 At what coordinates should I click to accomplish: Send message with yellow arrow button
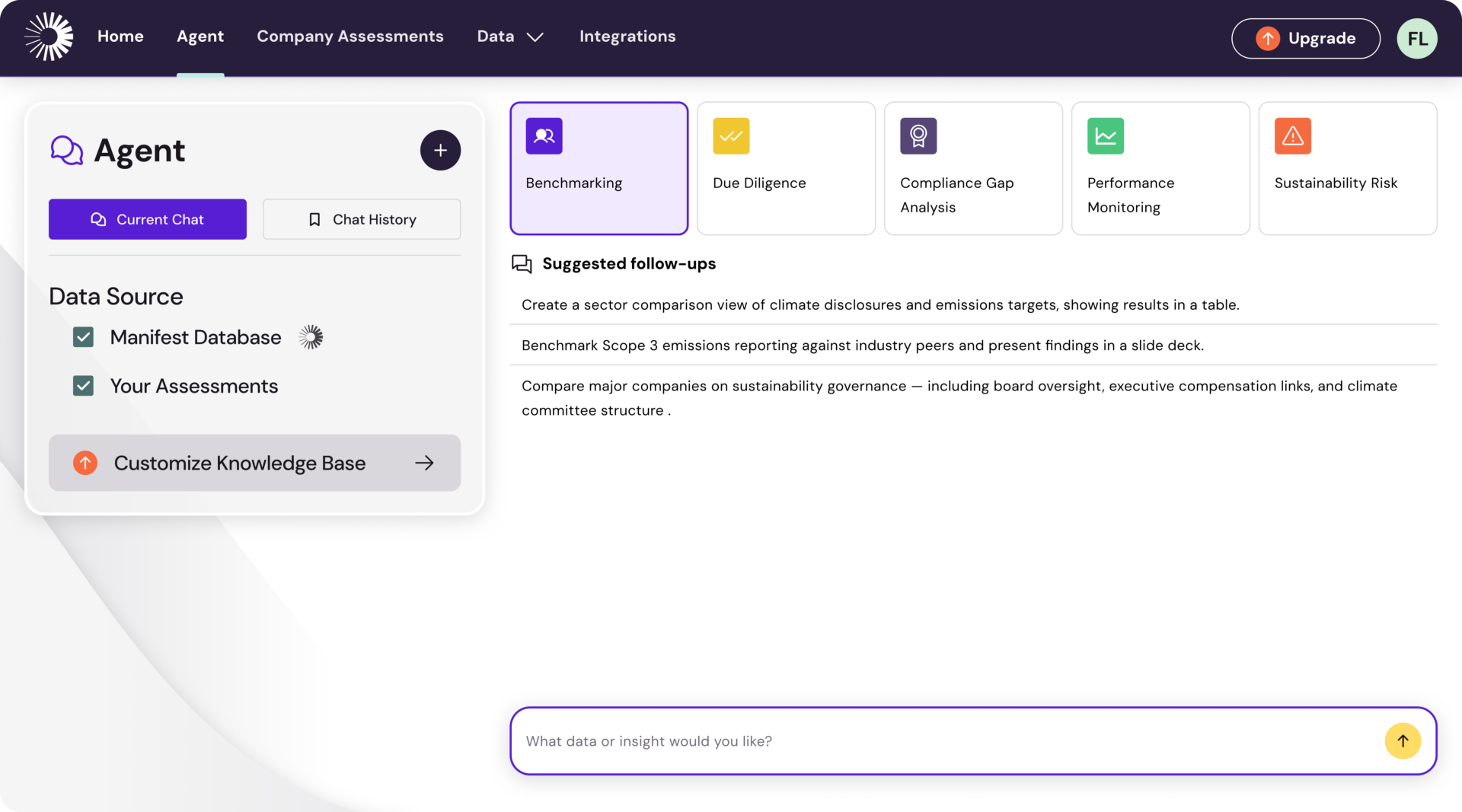coord(1403,740)
